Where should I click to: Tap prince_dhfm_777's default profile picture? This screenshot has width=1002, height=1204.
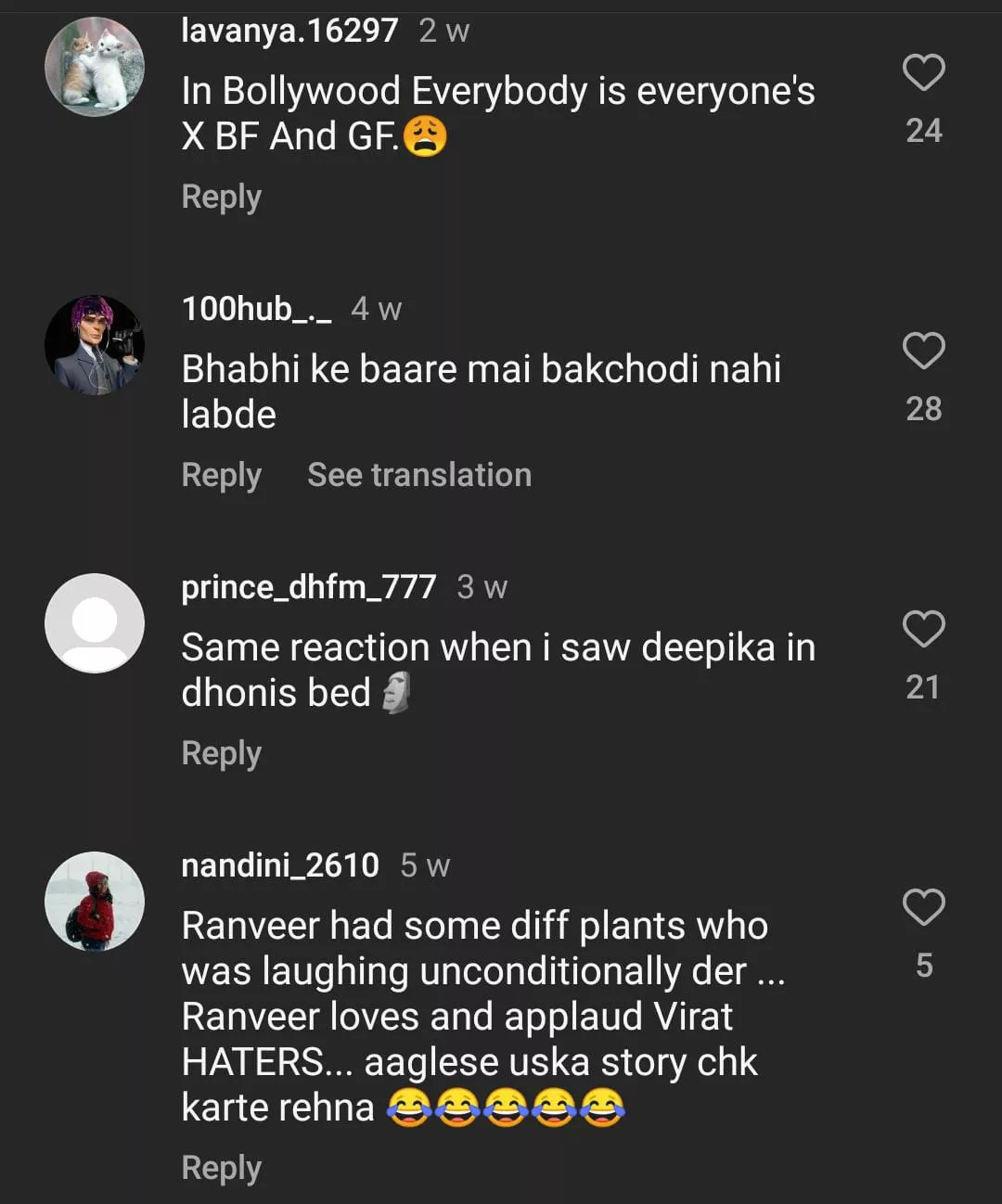point(95,623)
